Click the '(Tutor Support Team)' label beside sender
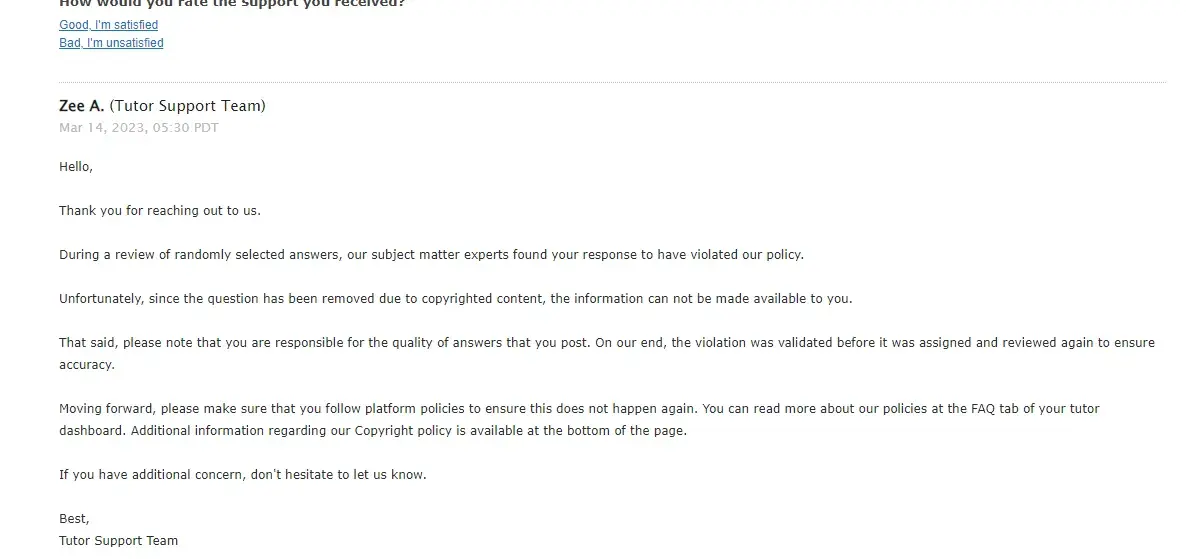 coord(188,106)
